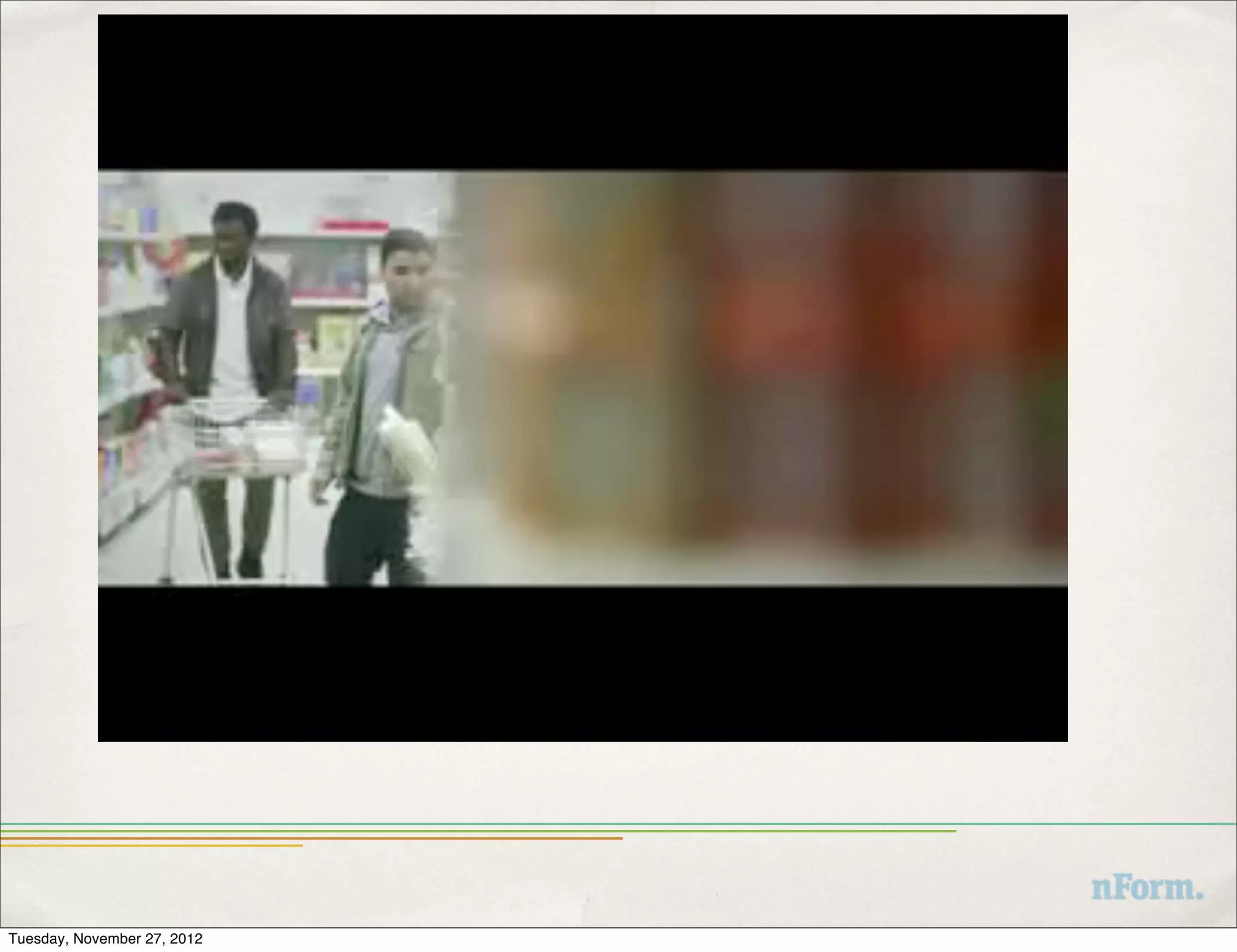Viewport: 1237px width, 952px height.
Task: Click the red sign on the store shelf
Action: (353, 226)
